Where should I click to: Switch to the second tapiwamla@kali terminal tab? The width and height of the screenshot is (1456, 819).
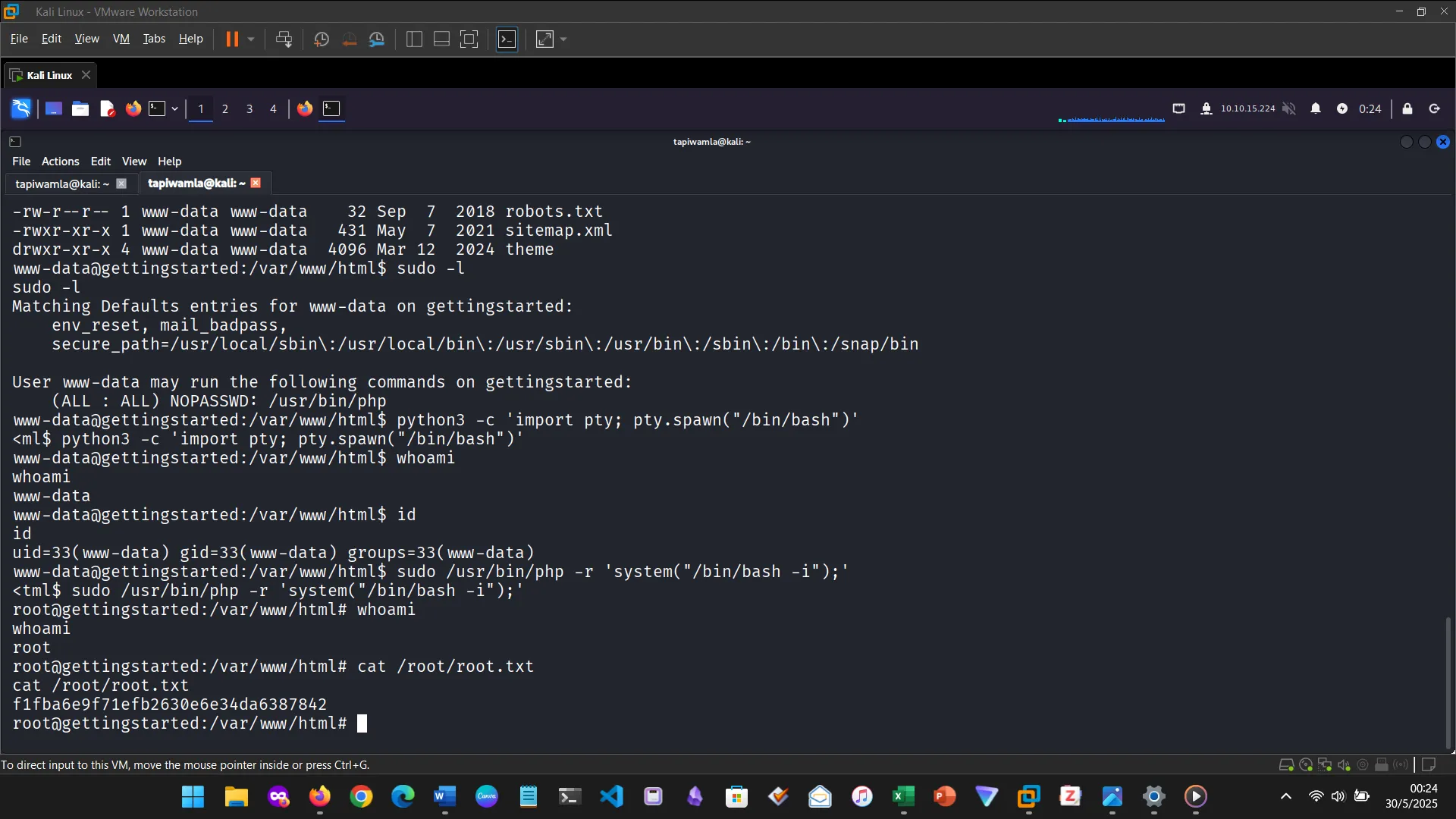click(194, 184)
